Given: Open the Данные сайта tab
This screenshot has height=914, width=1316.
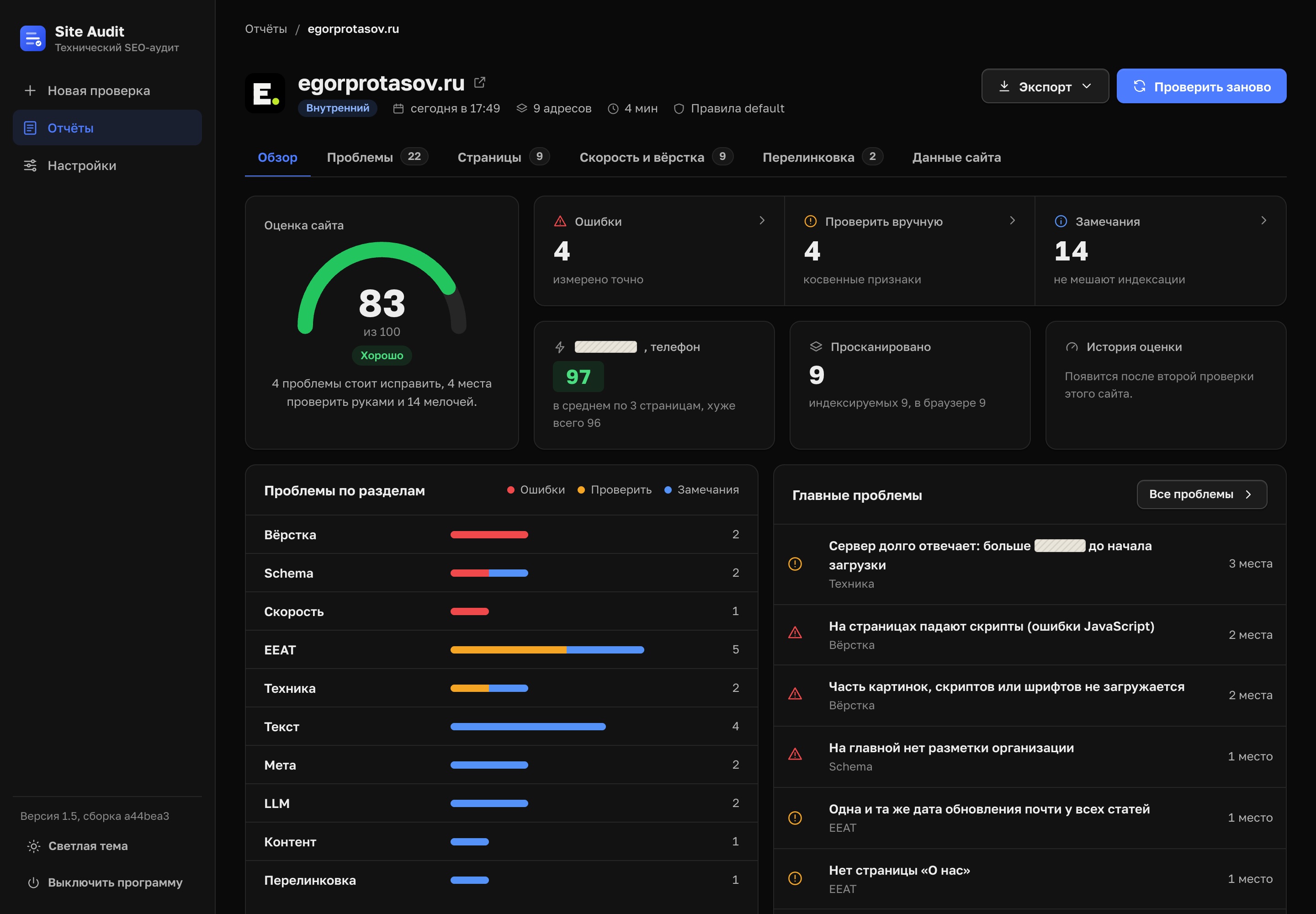Looking at the screenshot, I should pyautogui.click(x=956, y=158).
